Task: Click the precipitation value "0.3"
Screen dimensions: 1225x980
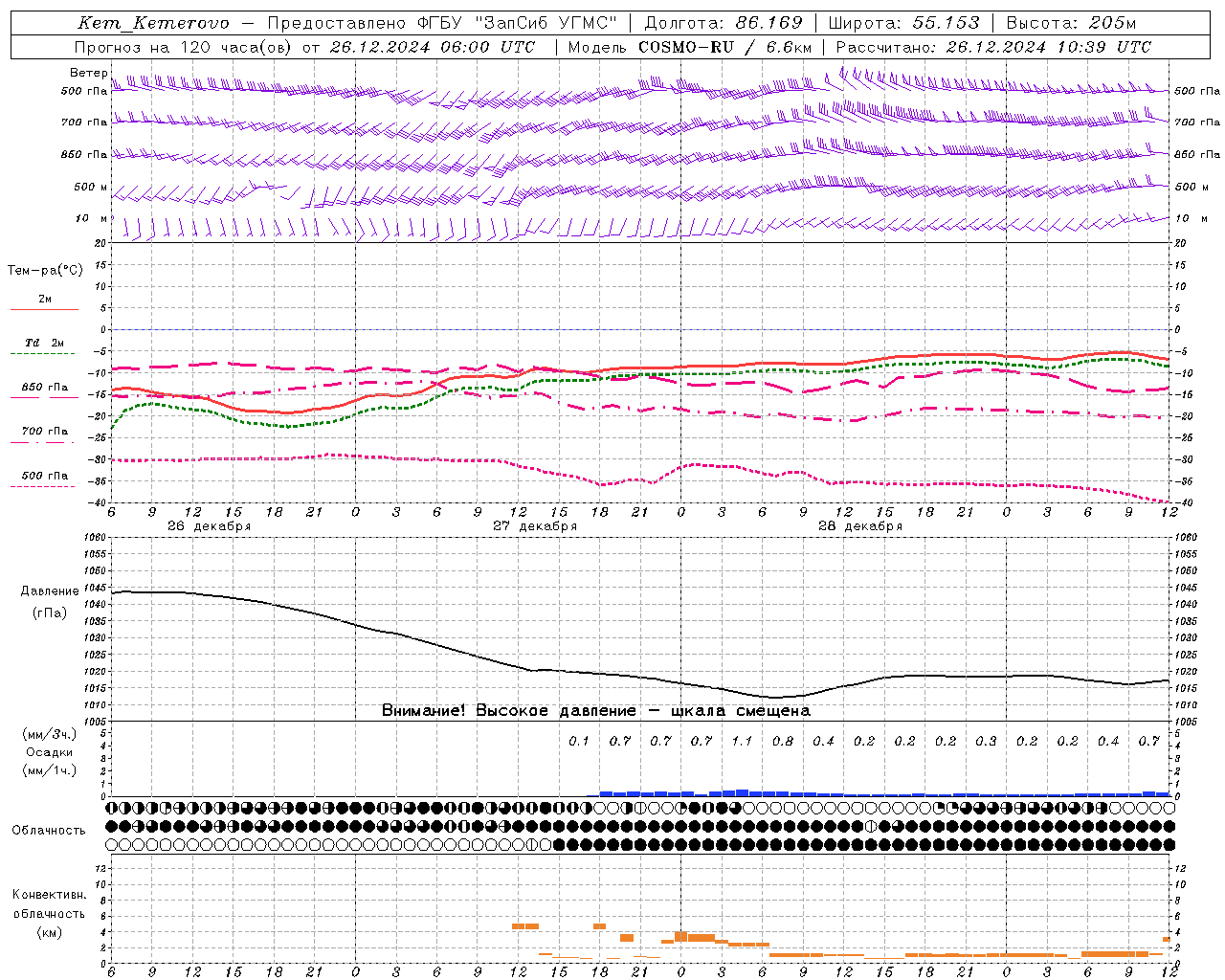Action: (986, 741)
